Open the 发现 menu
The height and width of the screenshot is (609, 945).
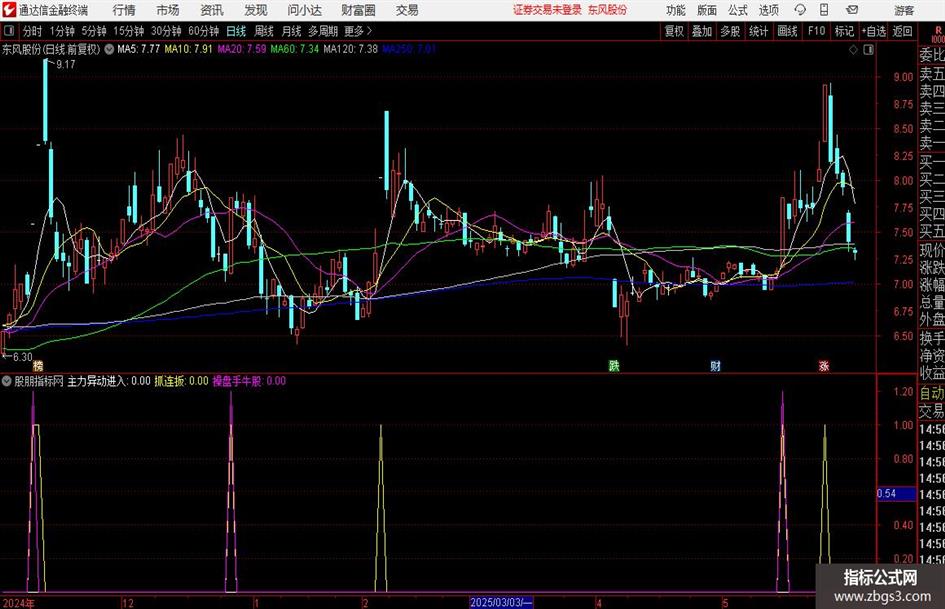256,10
